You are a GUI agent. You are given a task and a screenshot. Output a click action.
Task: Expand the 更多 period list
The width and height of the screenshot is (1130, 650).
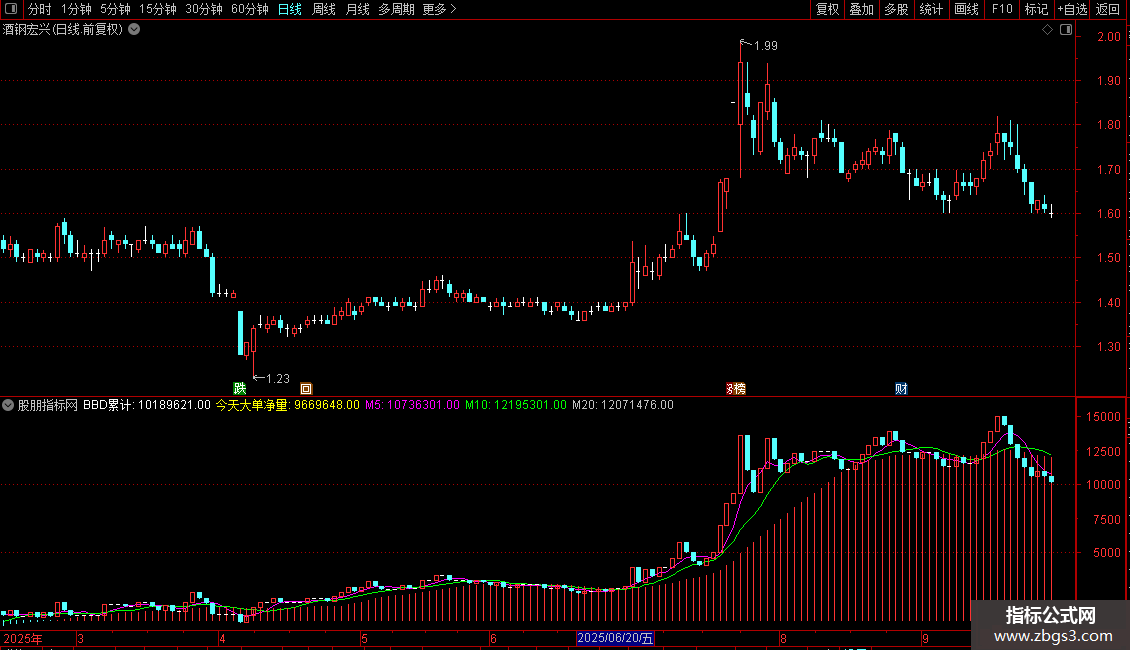pos(440,9)
